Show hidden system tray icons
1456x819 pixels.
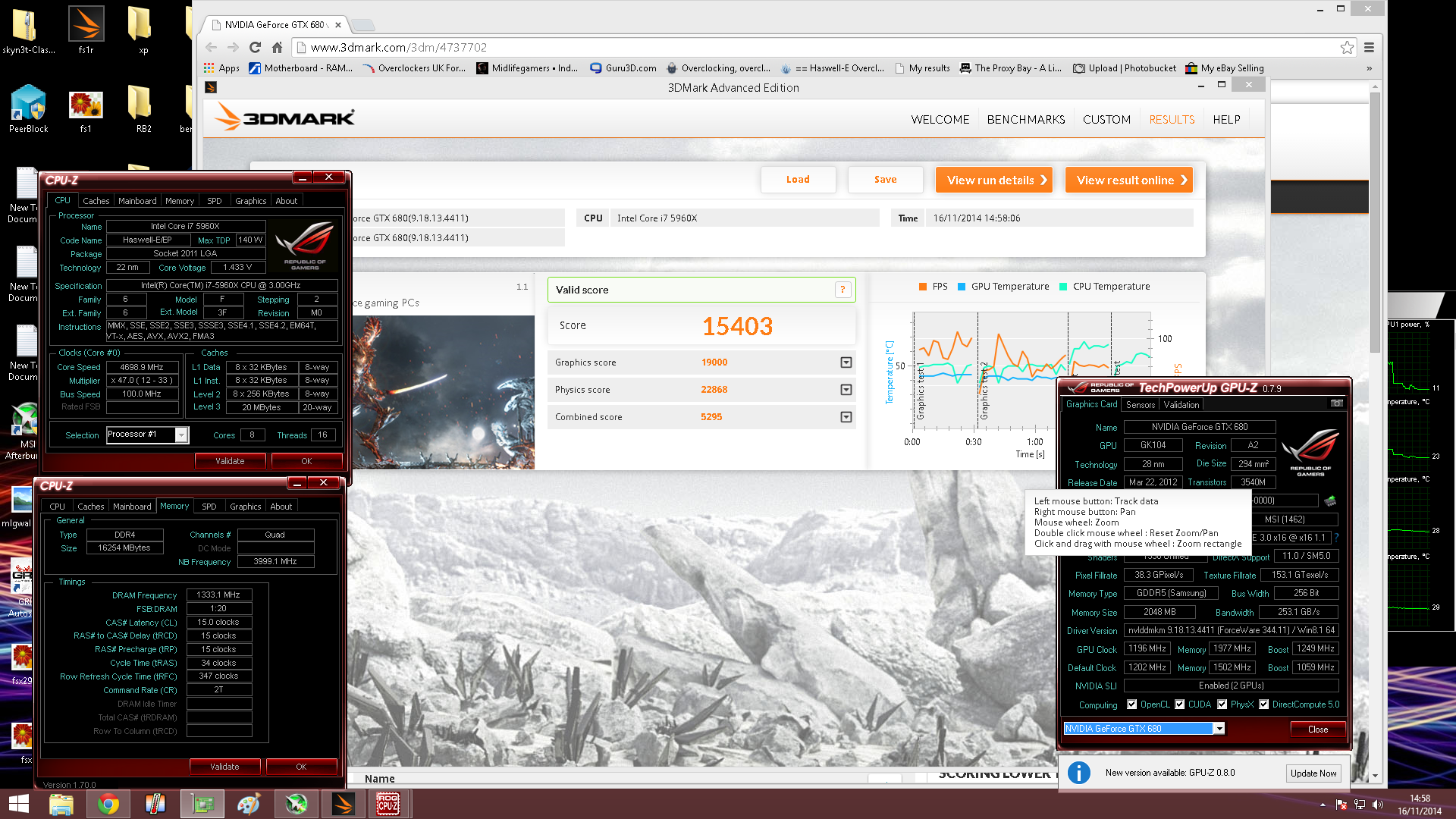tap(1323, 805)
